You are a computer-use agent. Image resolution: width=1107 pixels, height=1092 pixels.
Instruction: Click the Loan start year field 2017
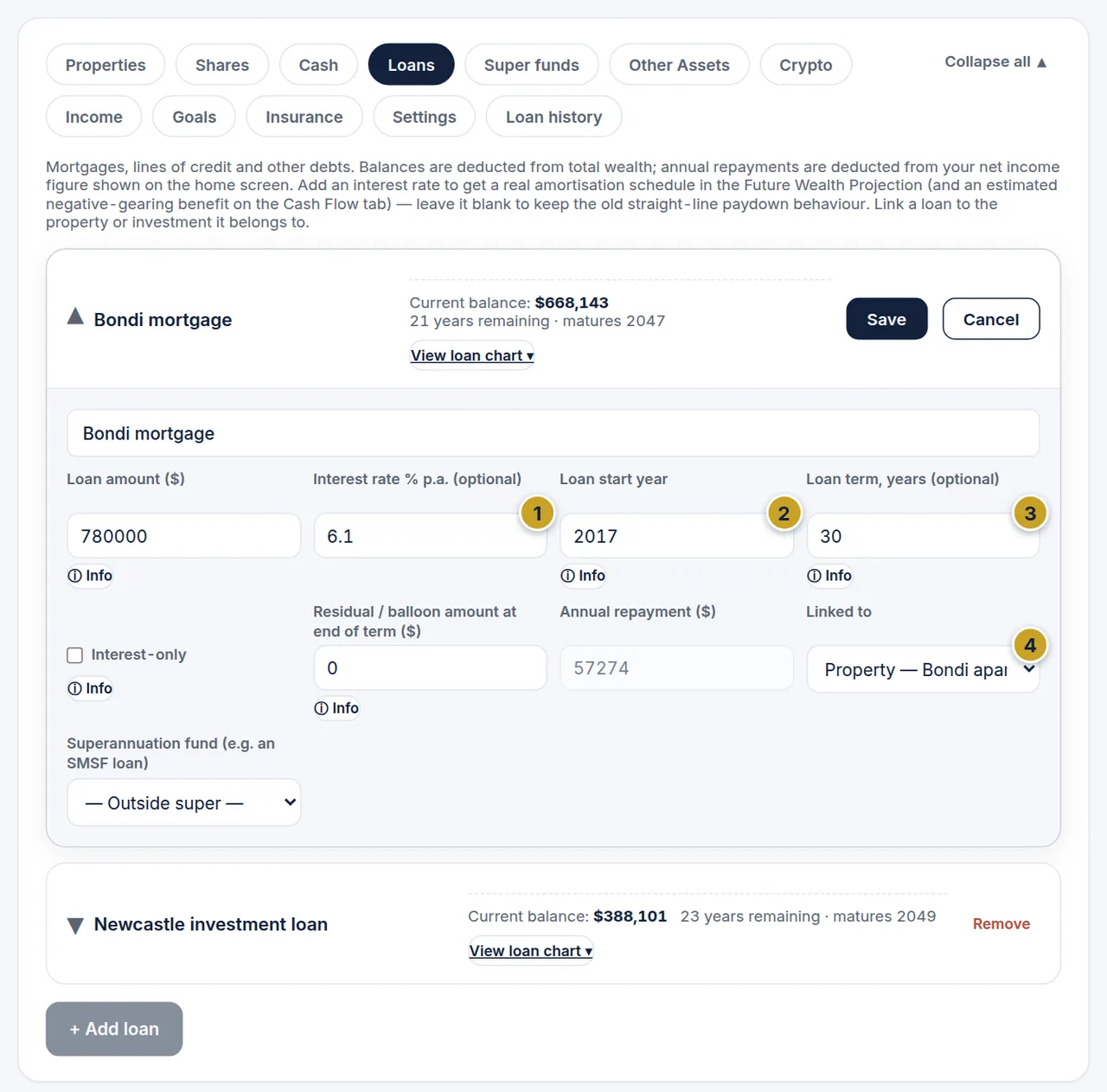(x=677, y=536)
